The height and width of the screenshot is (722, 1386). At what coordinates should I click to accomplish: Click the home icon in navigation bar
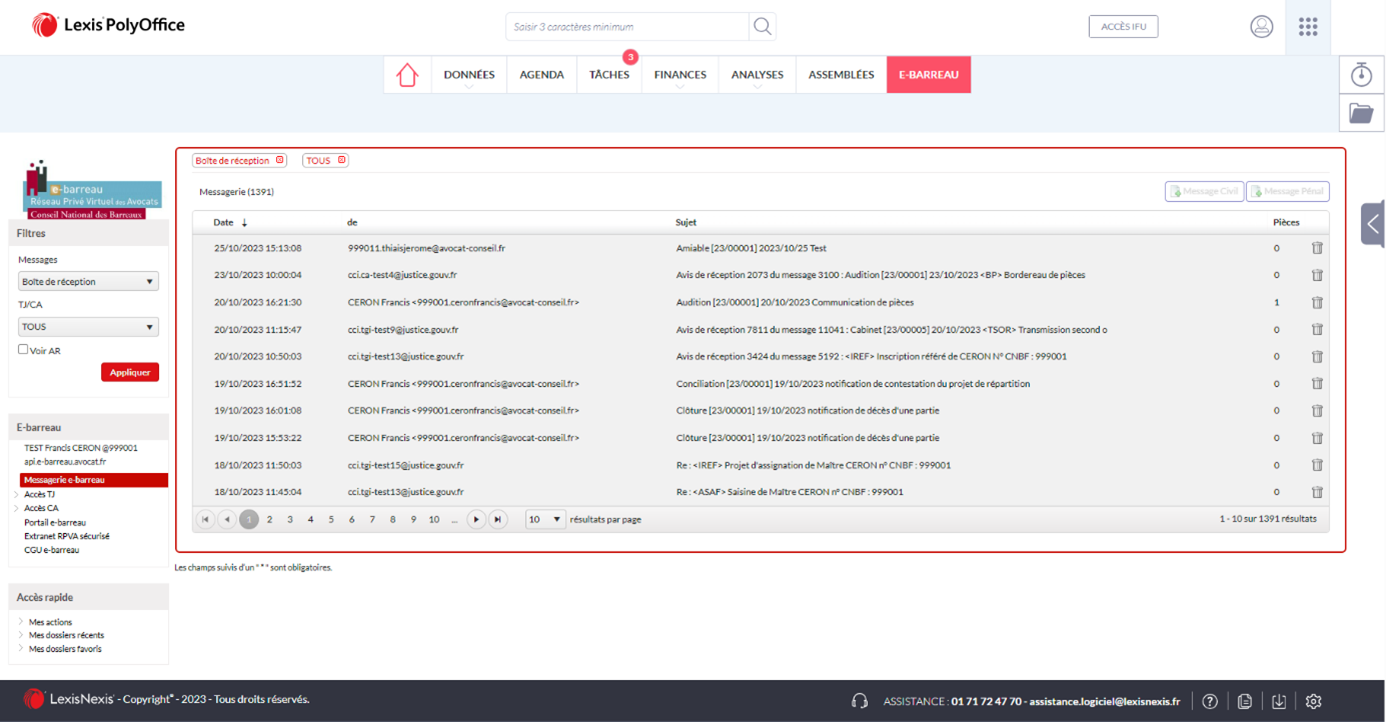pos(407,75)
